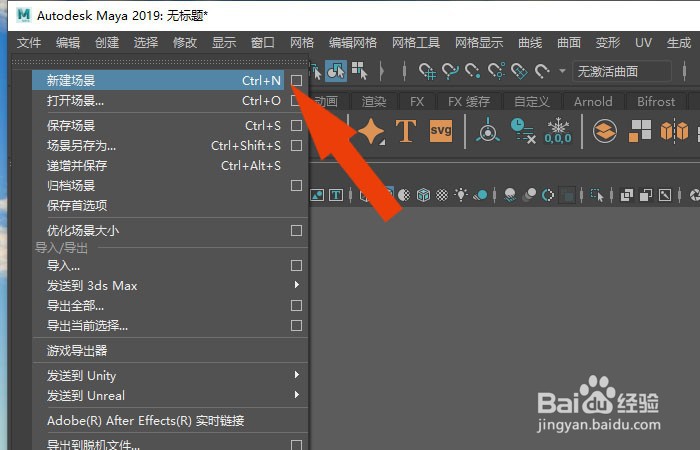Expand the 发送到 Unreal submenu

170,396
